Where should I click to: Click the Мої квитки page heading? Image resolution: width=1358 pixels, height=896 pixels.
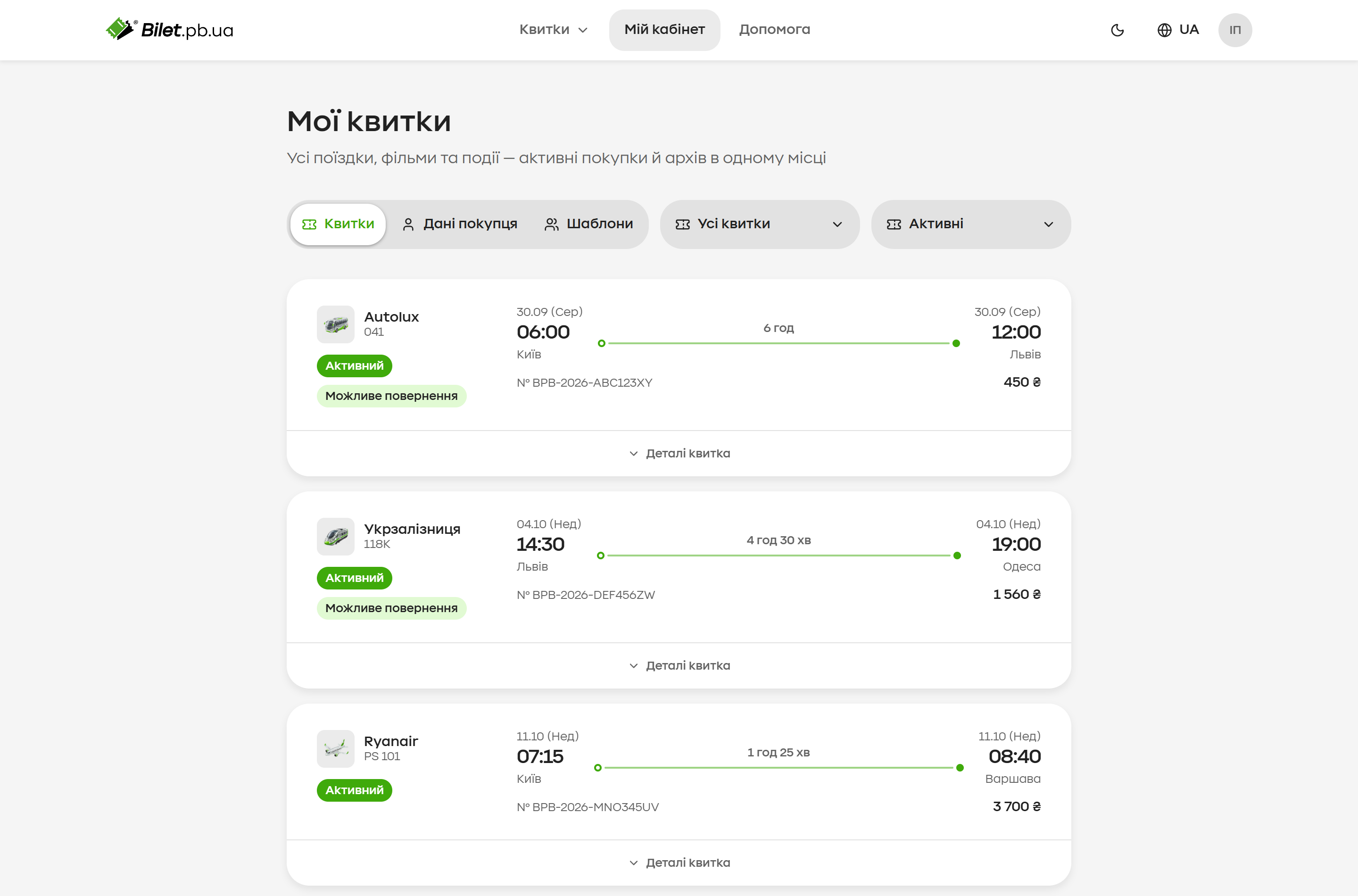[x=369, y=121]
